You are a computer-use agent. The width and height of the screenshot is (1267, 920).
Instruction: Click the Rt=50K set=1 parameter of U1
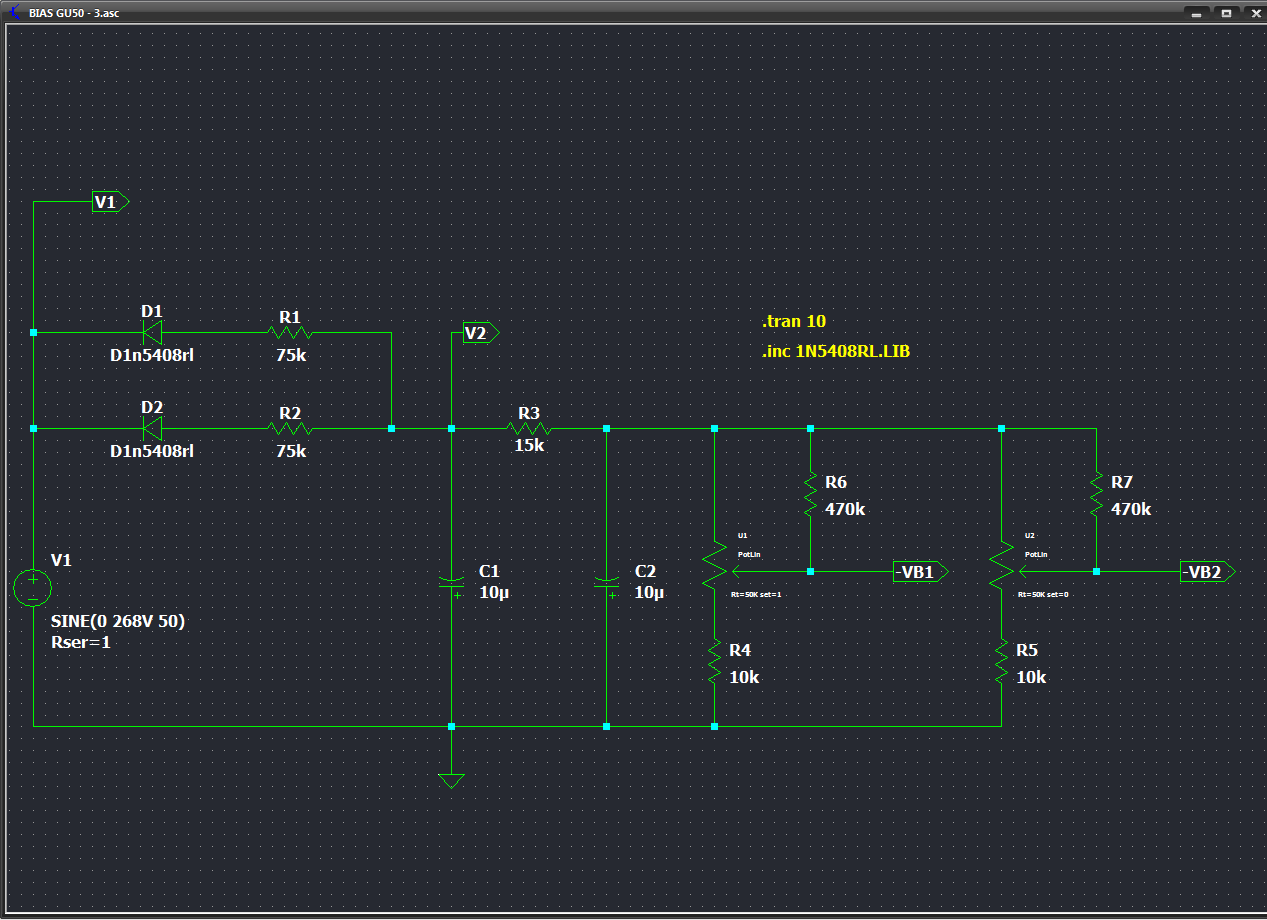tap(756, 594)
